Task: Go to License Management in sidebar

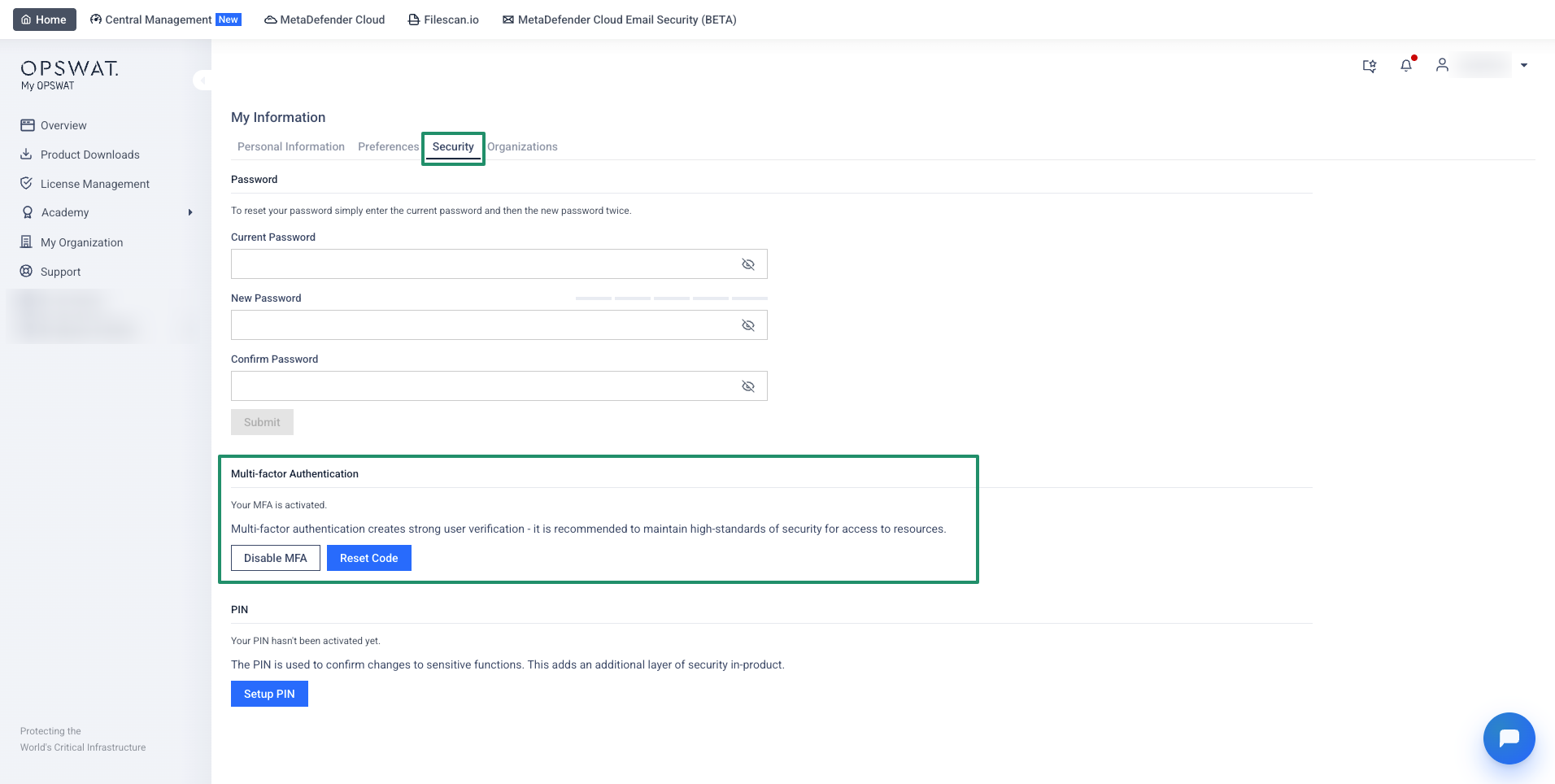Action: pos(94,184)
